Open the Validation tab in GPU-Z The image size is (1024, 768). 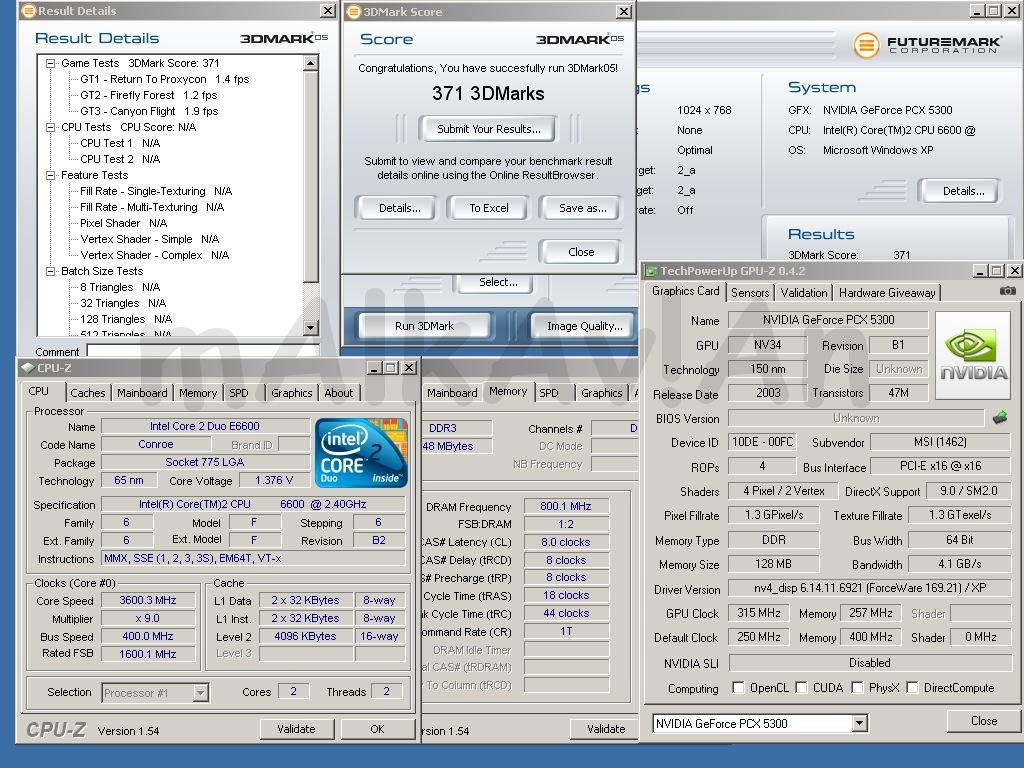click(x=804, y=293)
